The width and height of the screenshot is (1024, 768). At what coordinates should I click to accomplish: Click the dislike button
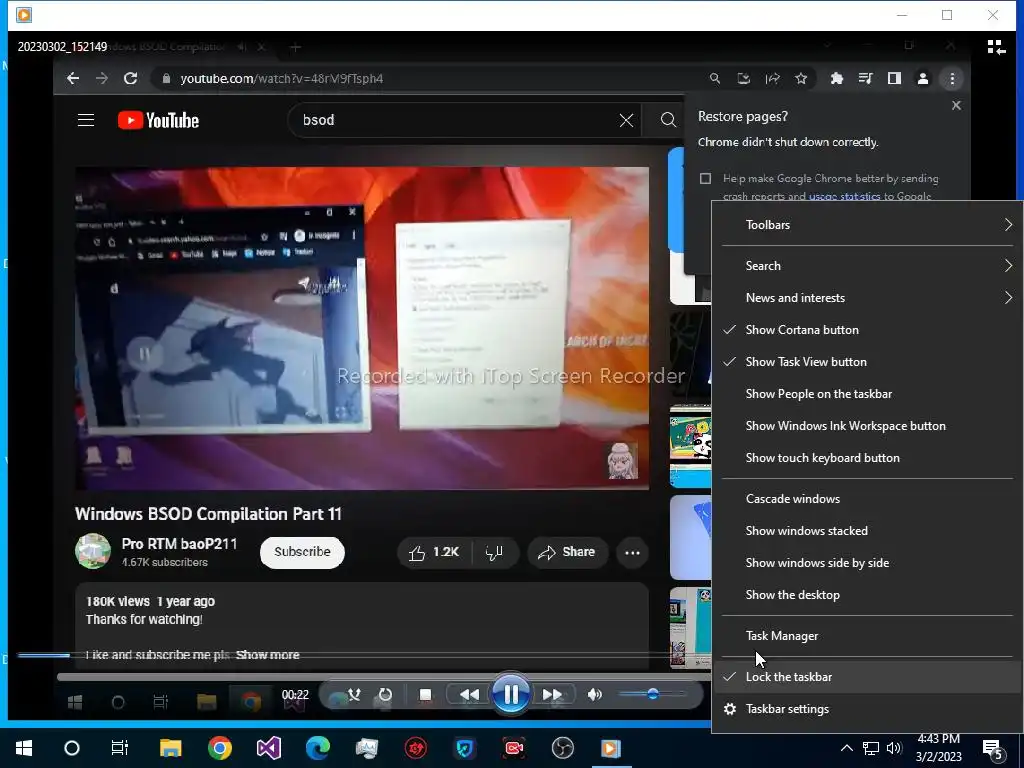pyautogui.click(x=494, y=552)
